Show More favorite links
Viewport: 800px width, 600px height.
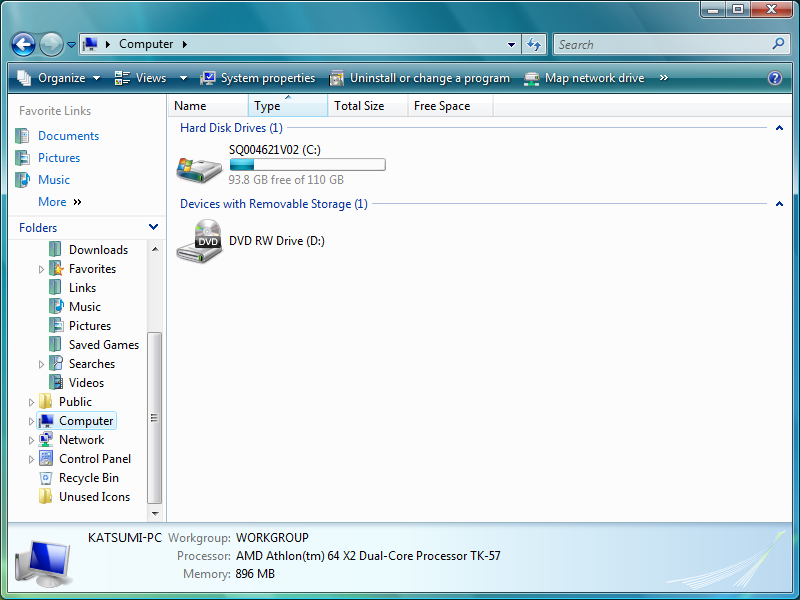pos(60,202)
